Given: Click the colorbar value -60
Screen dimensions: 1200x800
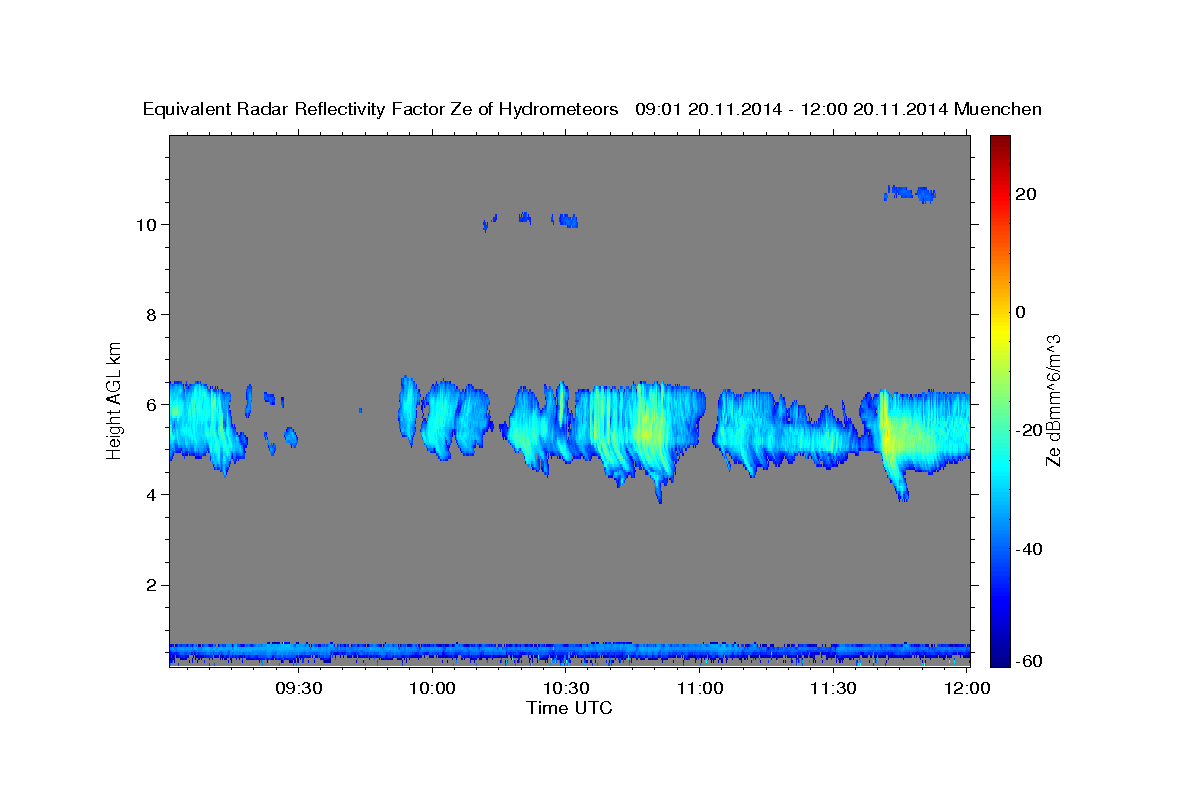Looking at the screenshot, I should (x=1029, y=661).
